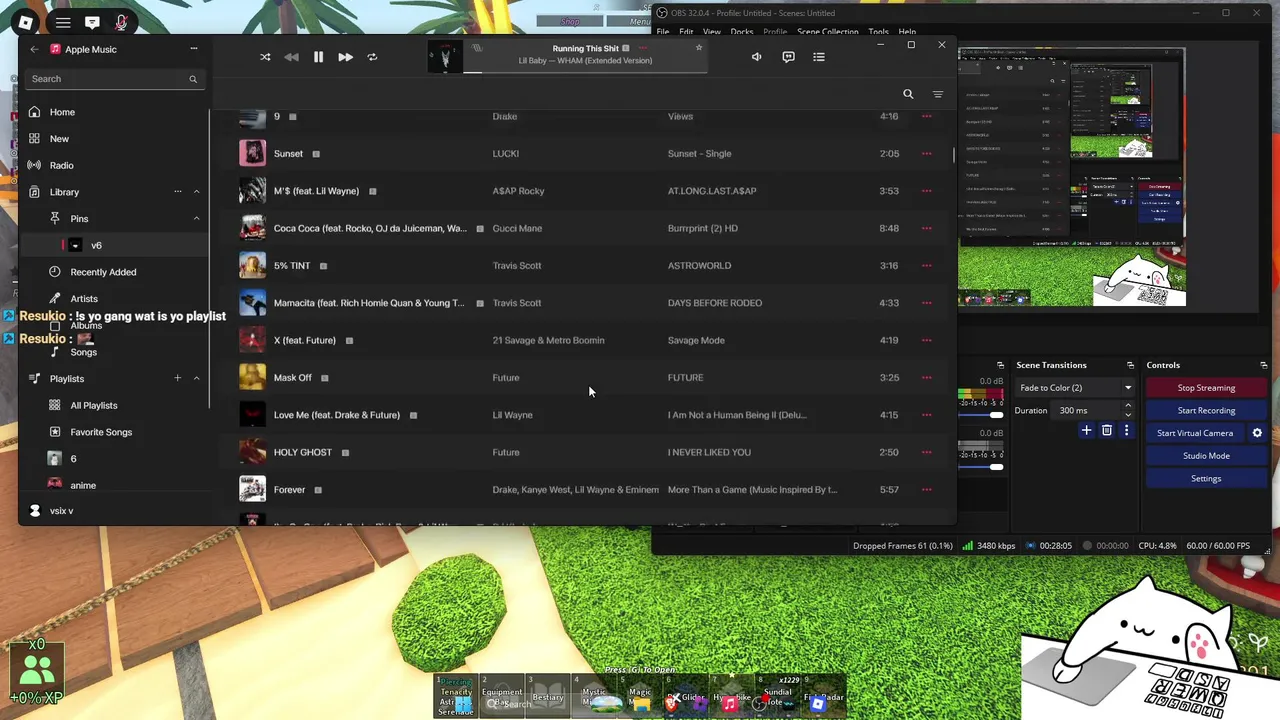Image resolution: width=1280 pixels, height=720 pixels.
Task: Click the search icon above the song list
Action: (908, 94)
